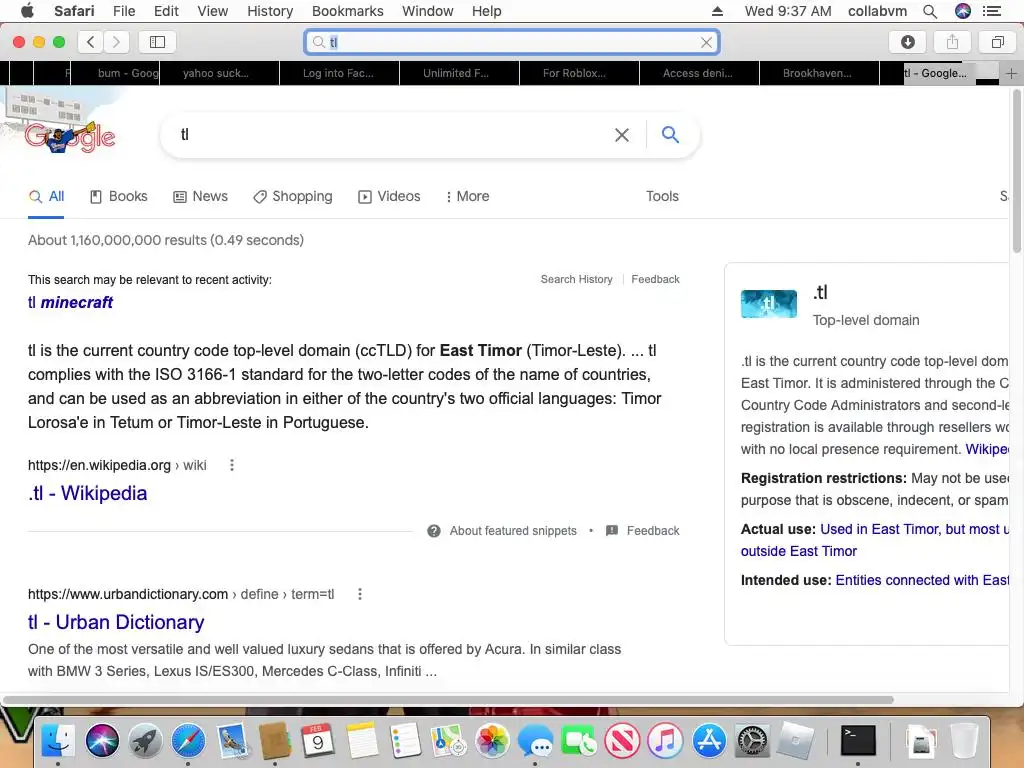Click the .tl knowledge panel thumbnail
This screenshot has width=1024, height=768.
pyautogui.click(x=769, y=304)
